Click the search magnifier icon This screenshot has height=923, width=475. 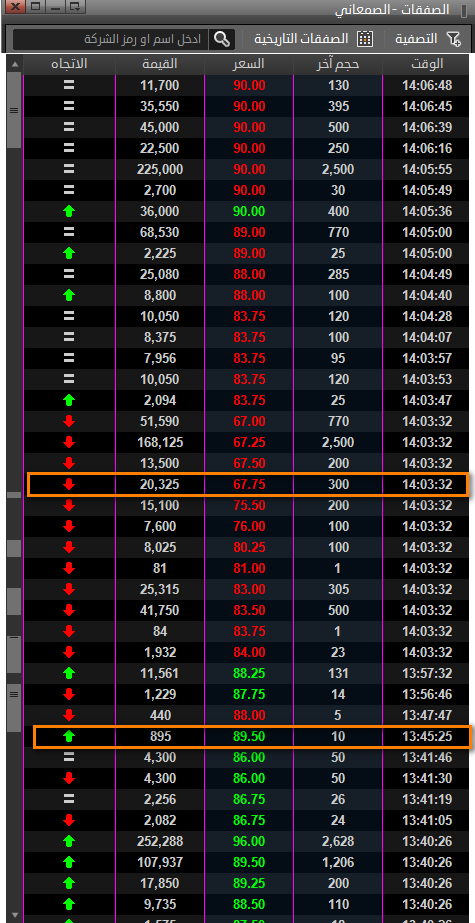pos(222,39)
